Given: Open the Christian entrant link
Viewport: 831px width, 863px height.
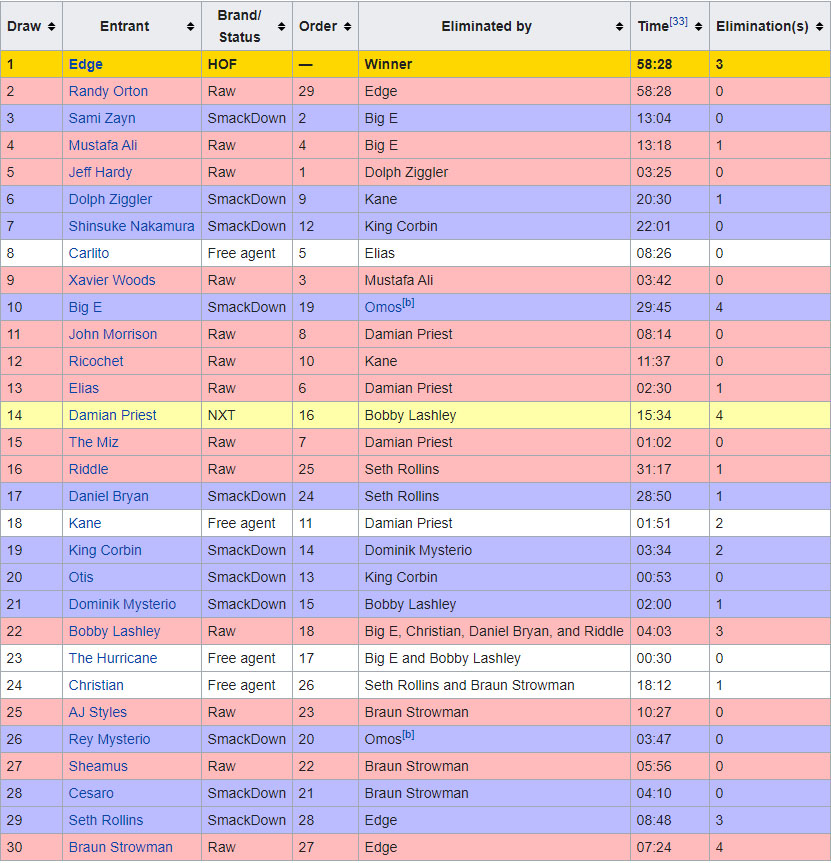Looking at the screenshot, I should click(96, 685).
